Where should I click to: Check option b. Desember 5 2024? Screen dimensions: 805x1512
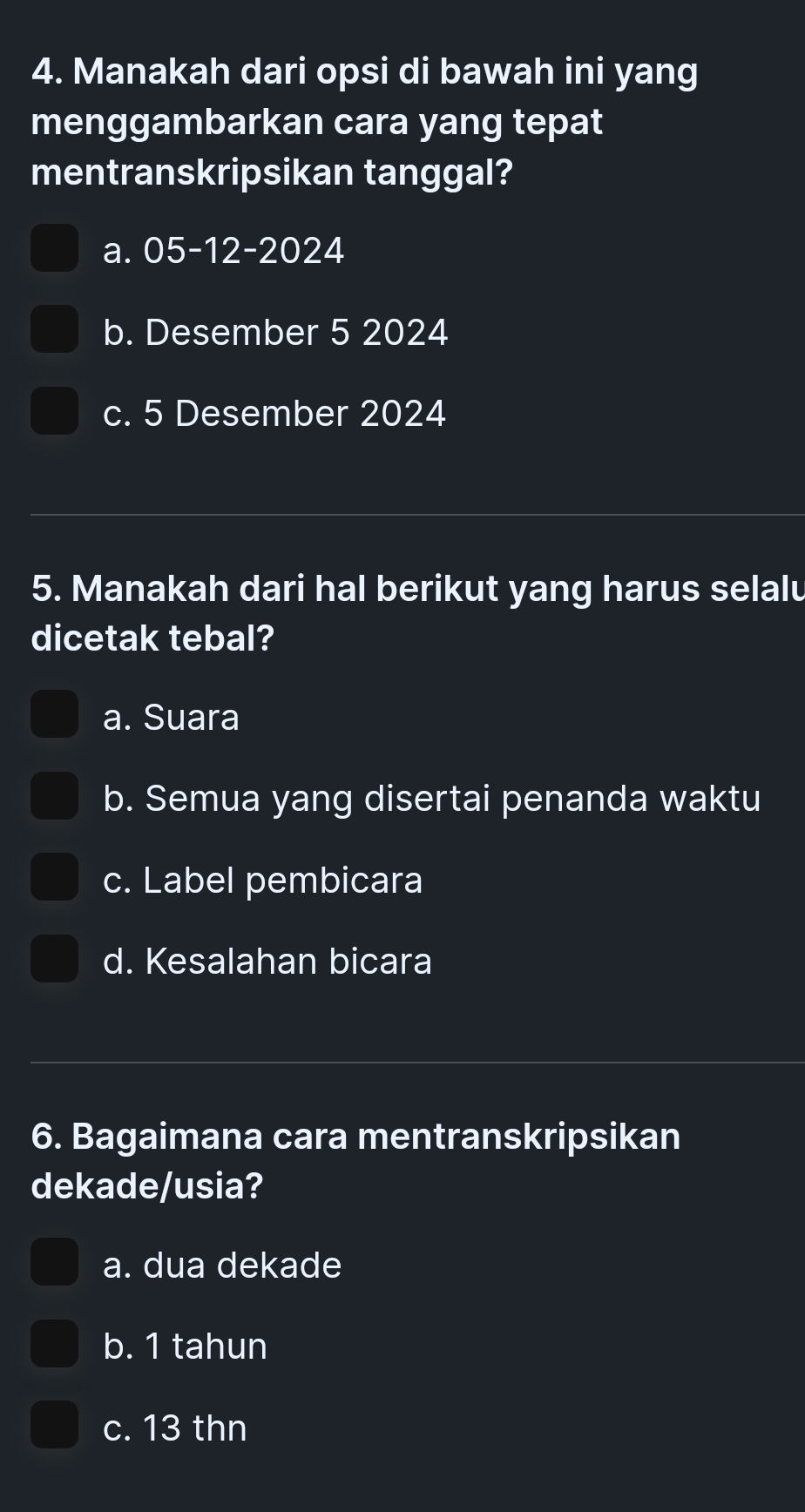54,332
